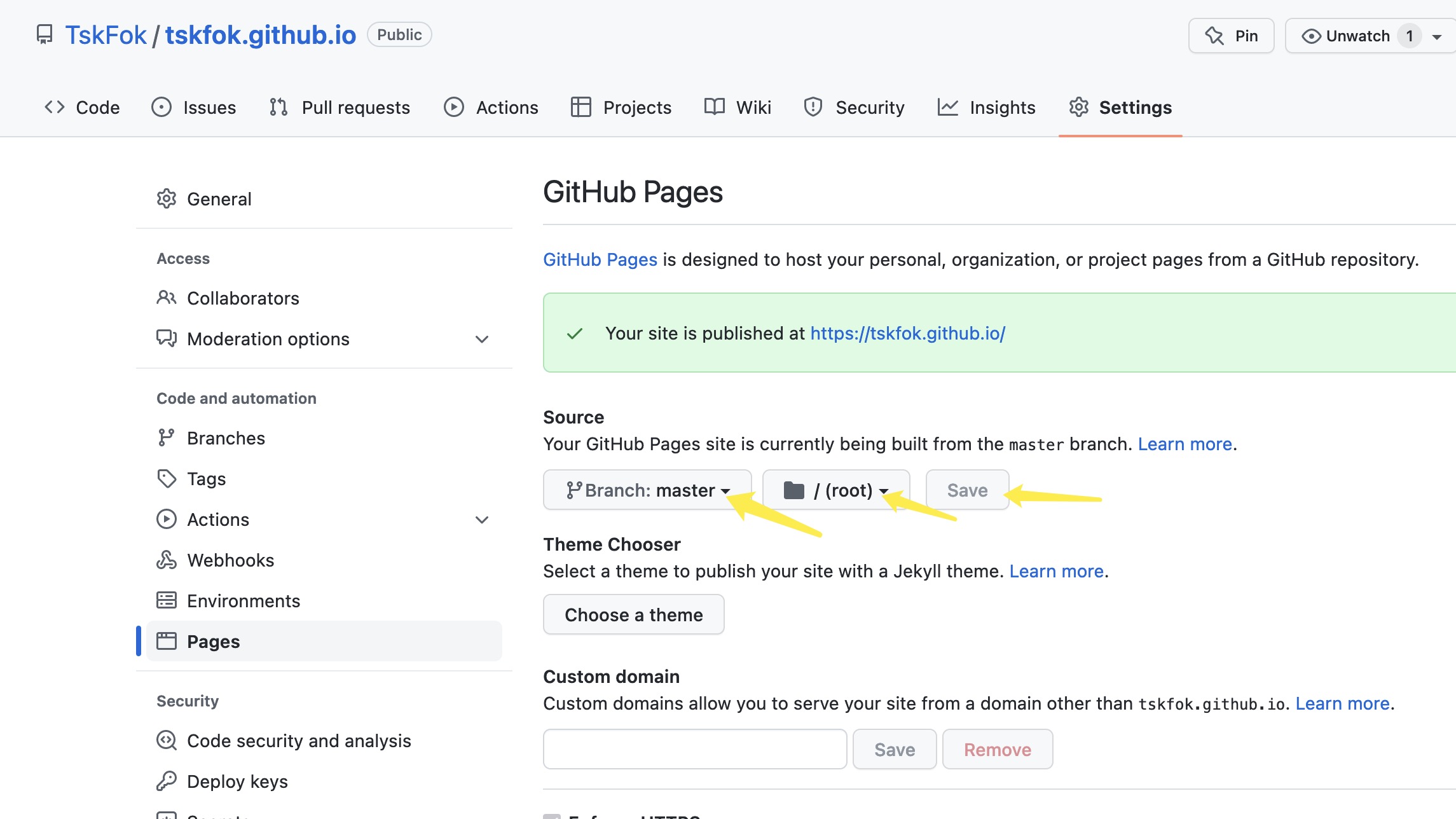Open Webhooks in the sidebar

tap(324, 560)
